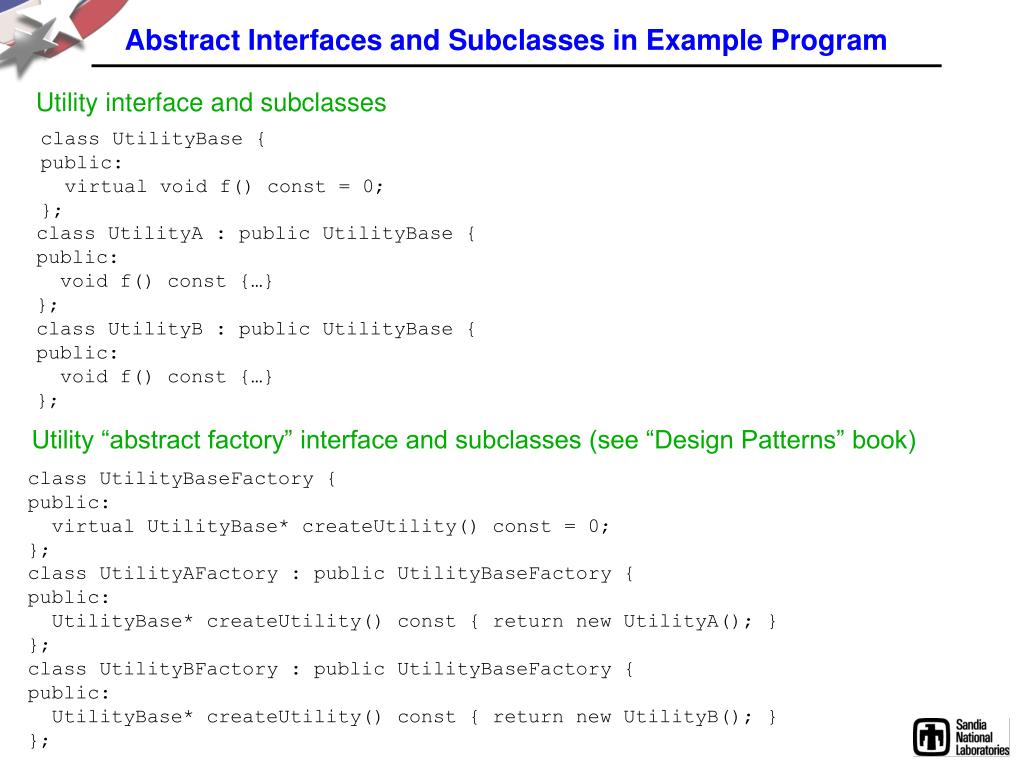1024x768 pixels.
Task: Click the line 'class UtilityBaseFactory {'
Action: (x=182, y=479)
